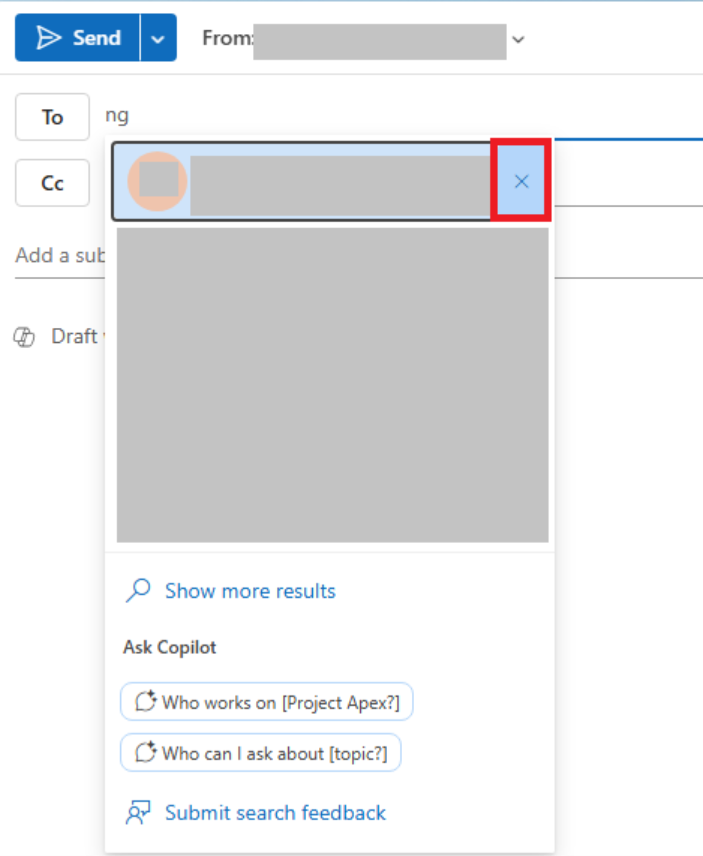The width and height of the screenshot is (703, 856).
Task: Click the Send button
Action: [78, 38]
